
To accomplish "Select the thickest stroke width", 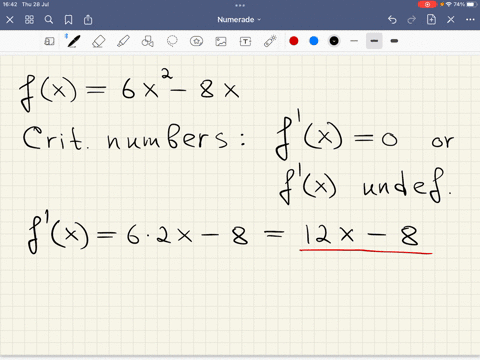I will click(x=394, y=41).
